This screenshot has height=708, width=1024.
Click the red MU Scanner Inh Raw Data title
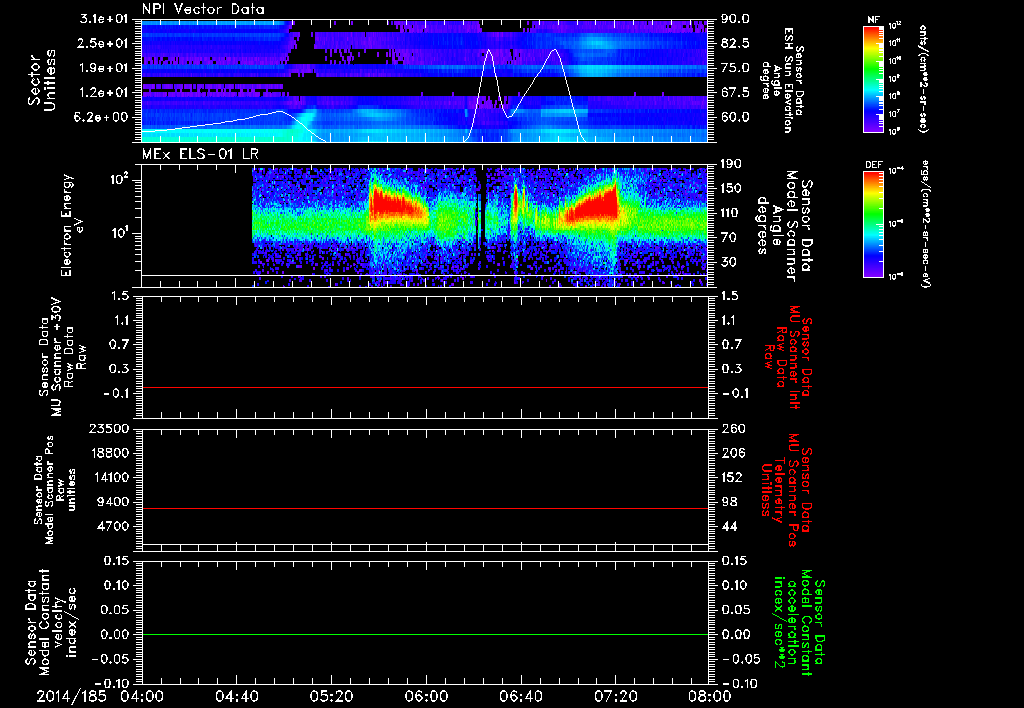point(786,357)
